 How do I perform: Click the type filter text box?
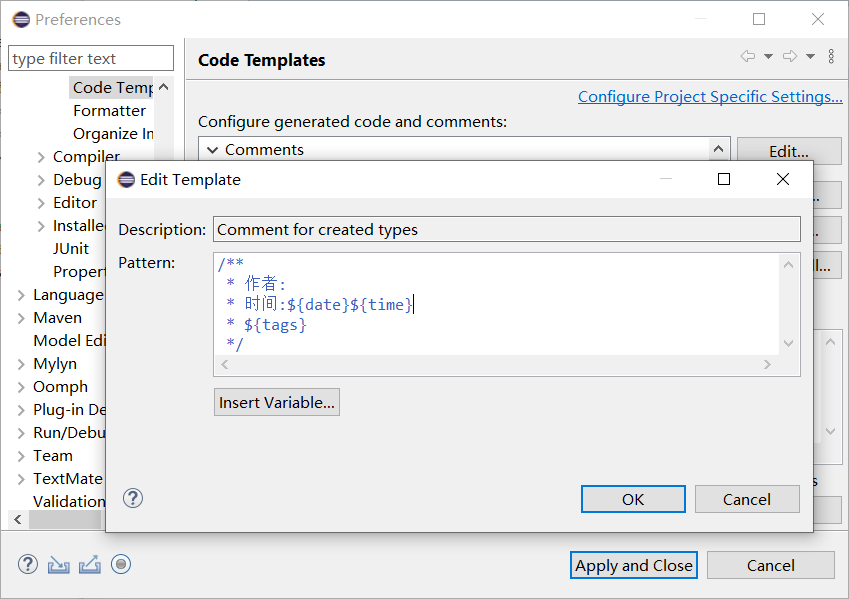click(x=91, y=59)
